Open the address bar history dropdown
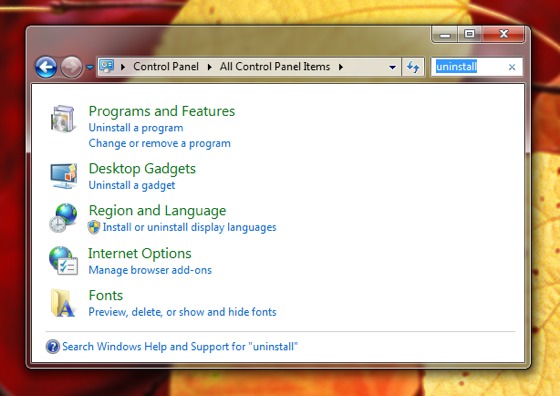Image resolution: width=560 pixels, height=396 pixels. [392, 67]
